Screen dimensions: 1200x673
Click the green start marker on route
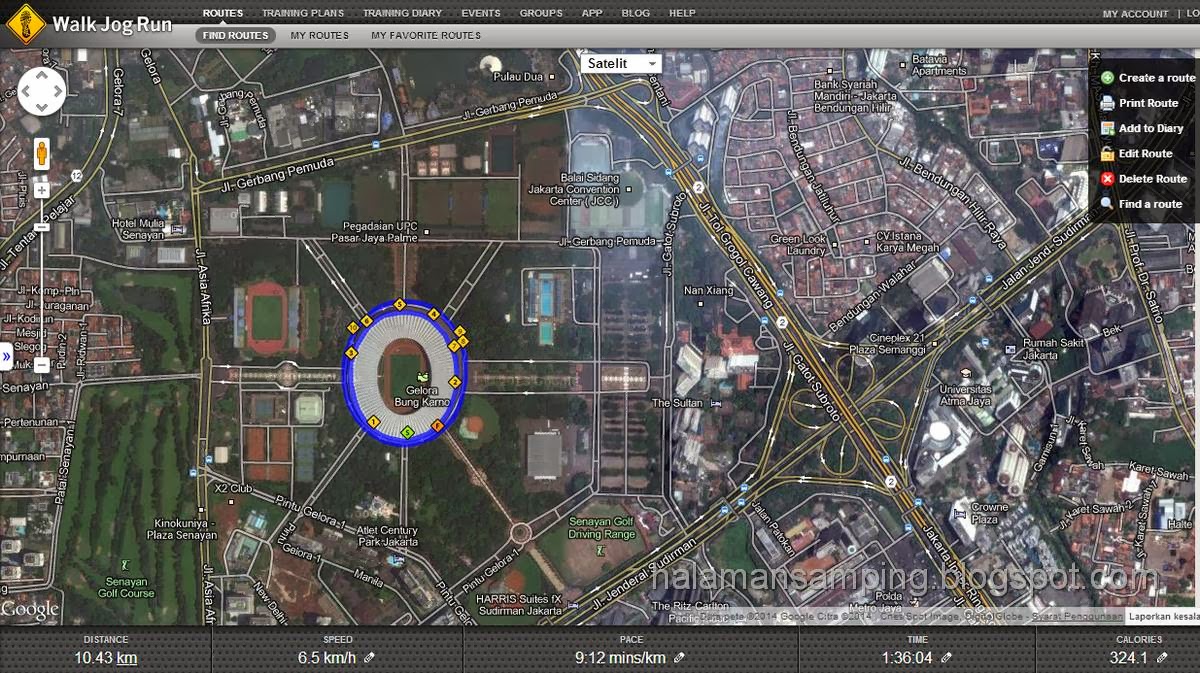pyautogui.click(x=407, y=432)
